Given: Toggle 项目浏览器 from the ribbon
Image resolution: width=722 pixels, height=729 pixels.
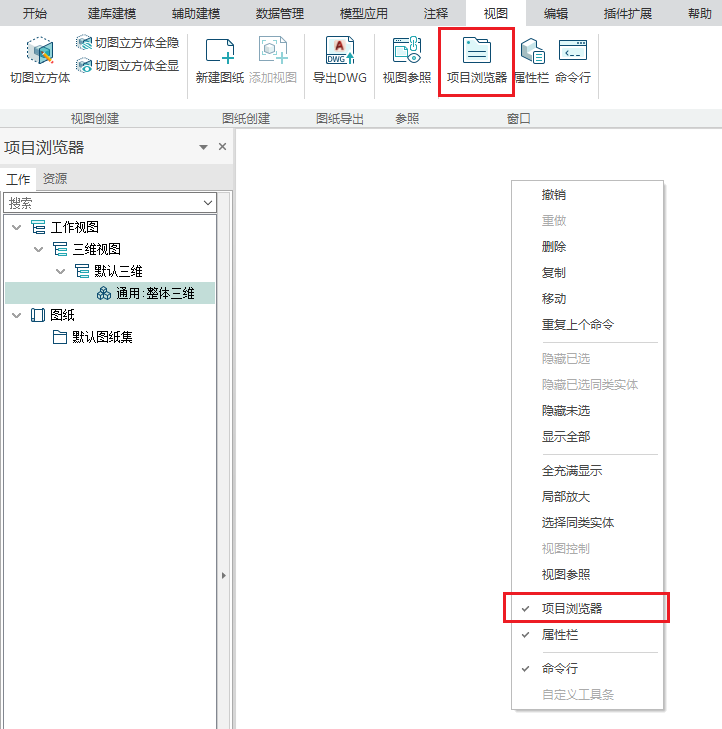Looking at the screenshot, I should coord(477,60).
